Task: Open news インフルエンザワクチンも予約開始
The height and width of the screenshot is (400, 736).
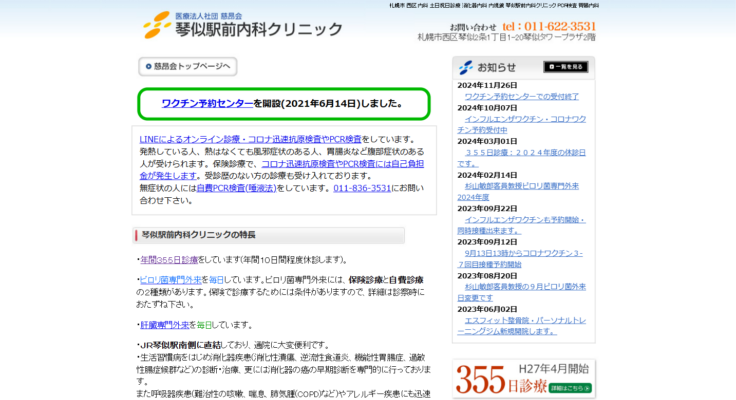Action: tap(521, 225)
